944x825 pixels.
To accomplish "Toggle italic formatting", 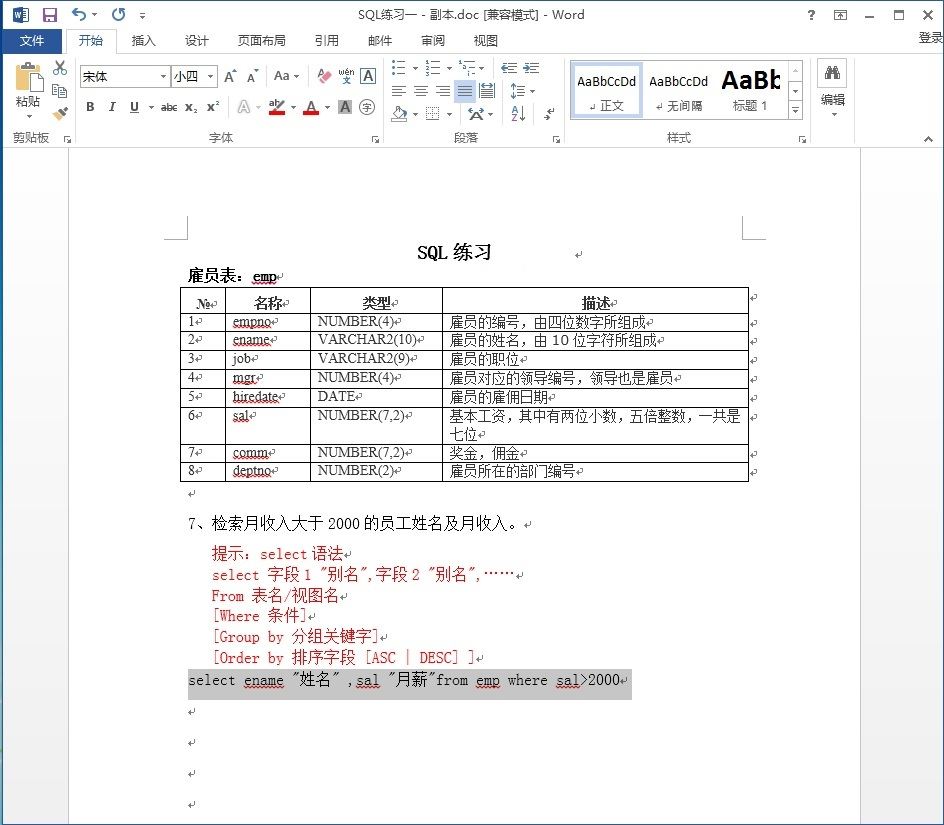I will tap(112, 107).
